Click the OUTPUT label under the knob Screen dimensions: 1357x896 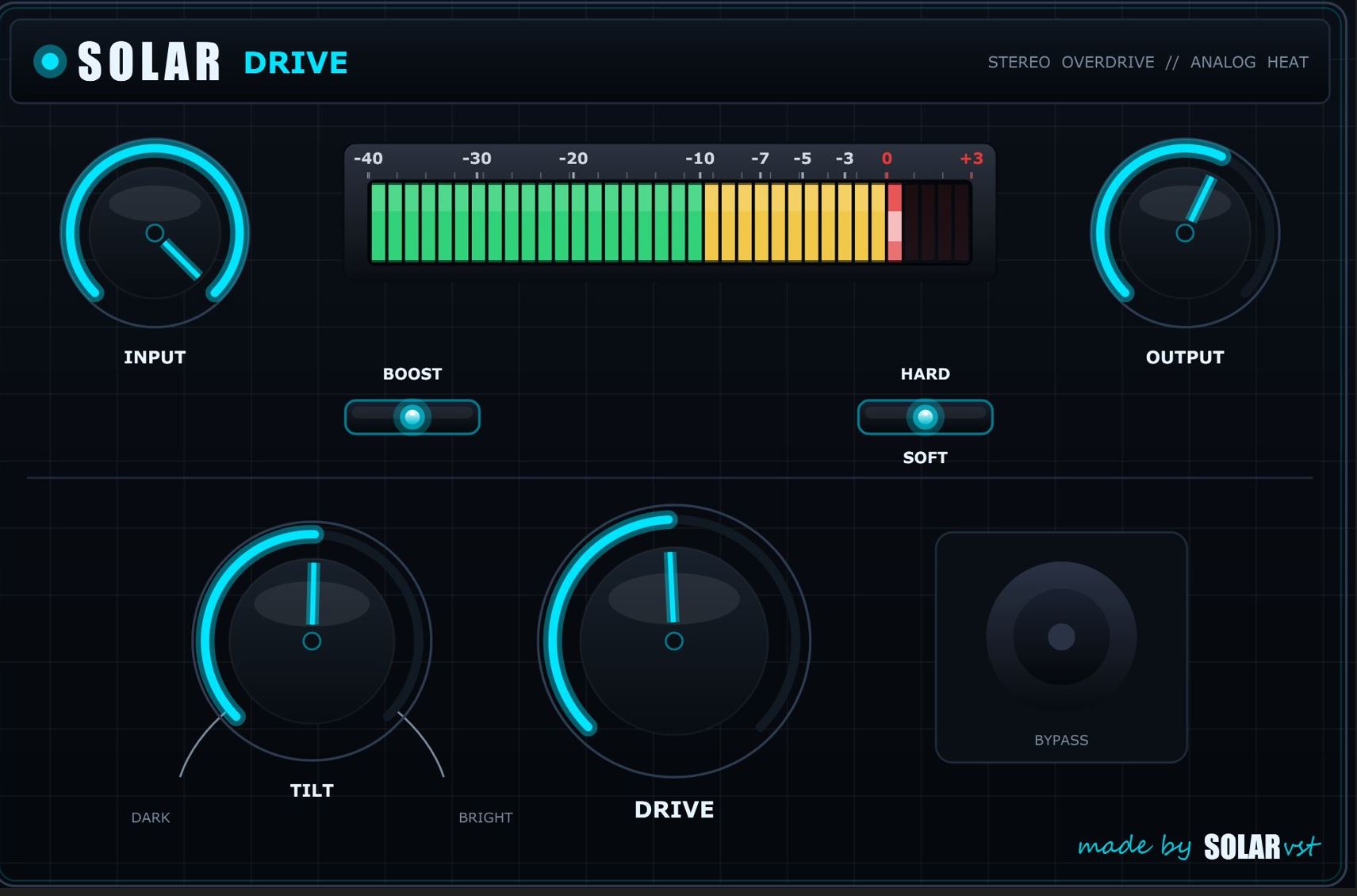pyautogui.click(x=1185, y=357)
